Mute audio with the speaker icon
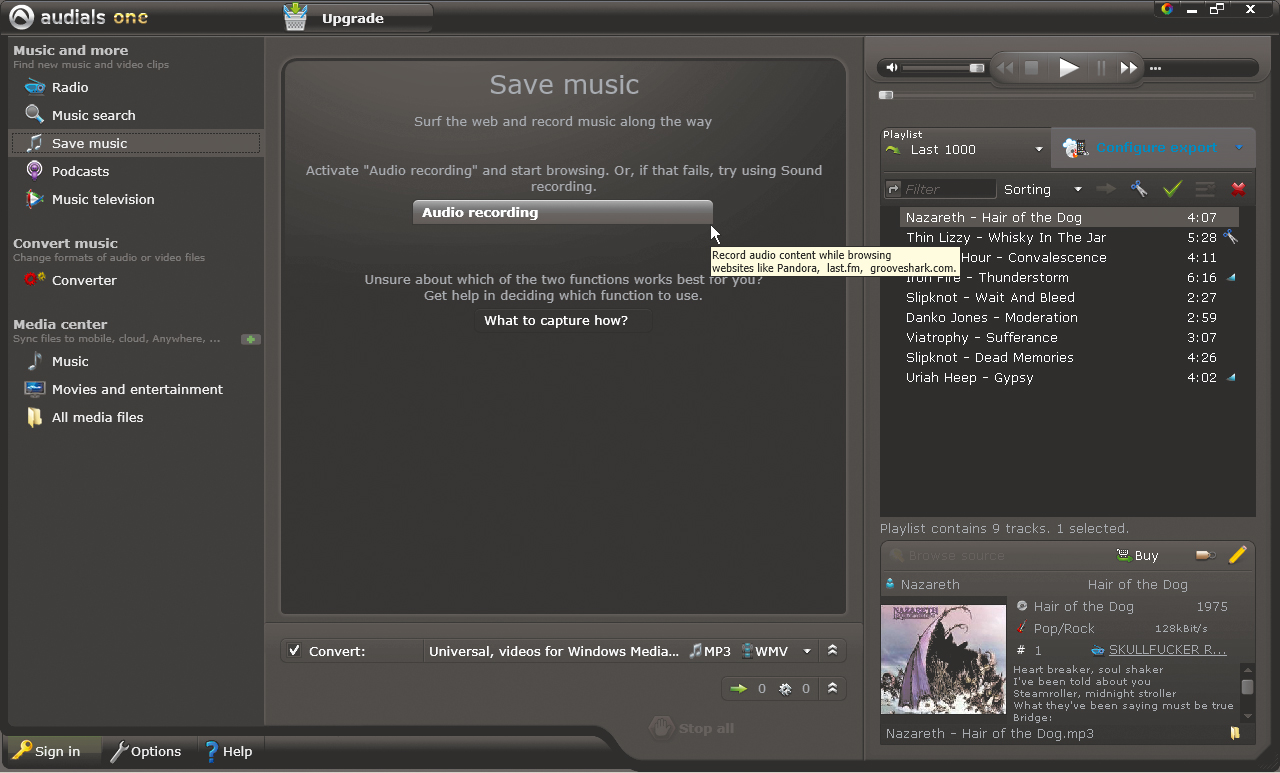This screenshot has width=1280, height=773. click(892, 68)
